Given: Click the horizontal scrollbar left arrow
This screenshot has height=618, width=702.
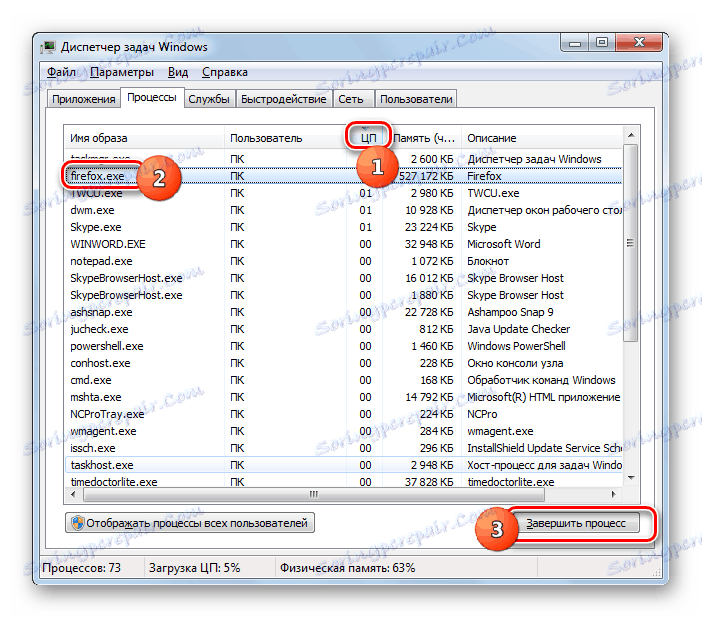Looking at the screenshot, I should pos(73,494).
